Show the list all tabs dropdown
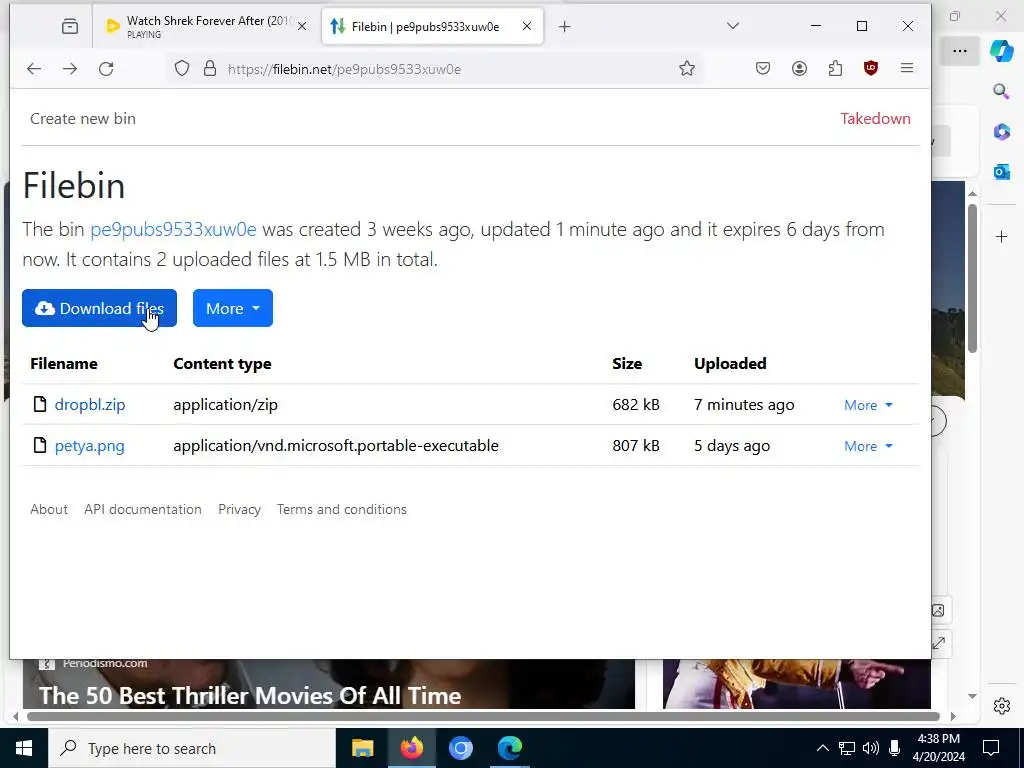Viewport: 1024px width, 768px height. point(733,26)
